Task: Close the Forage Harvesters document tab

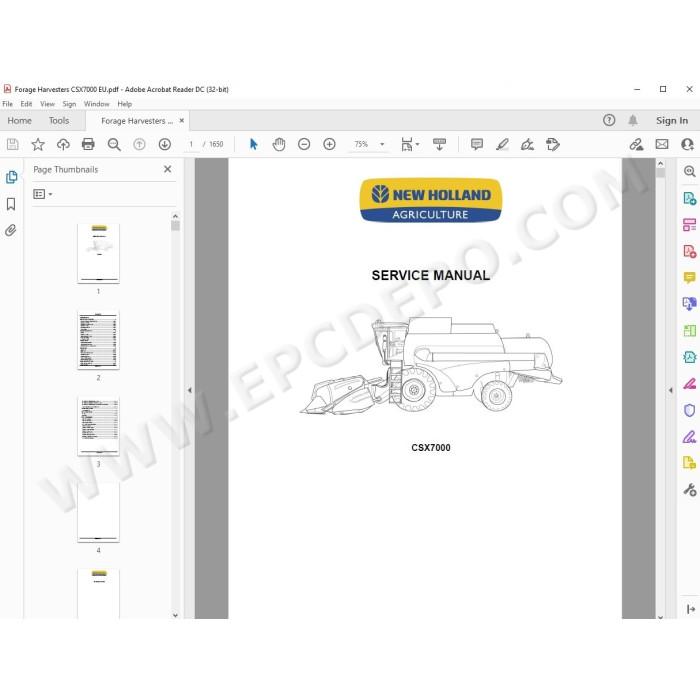Action: [x=182, y=121]
